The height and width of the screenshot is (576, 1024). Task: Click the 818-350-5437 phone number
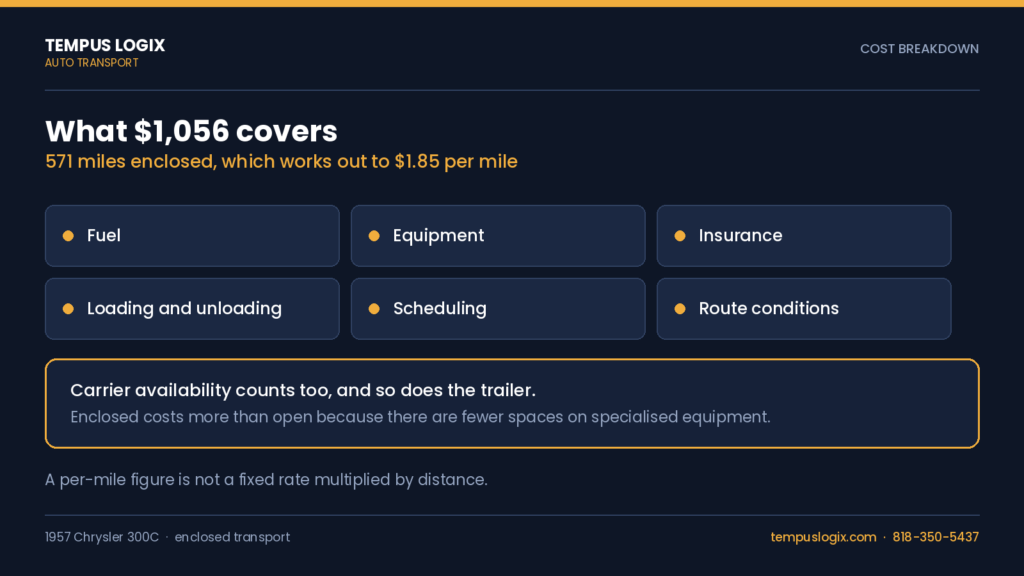click(x=935, y=537)
